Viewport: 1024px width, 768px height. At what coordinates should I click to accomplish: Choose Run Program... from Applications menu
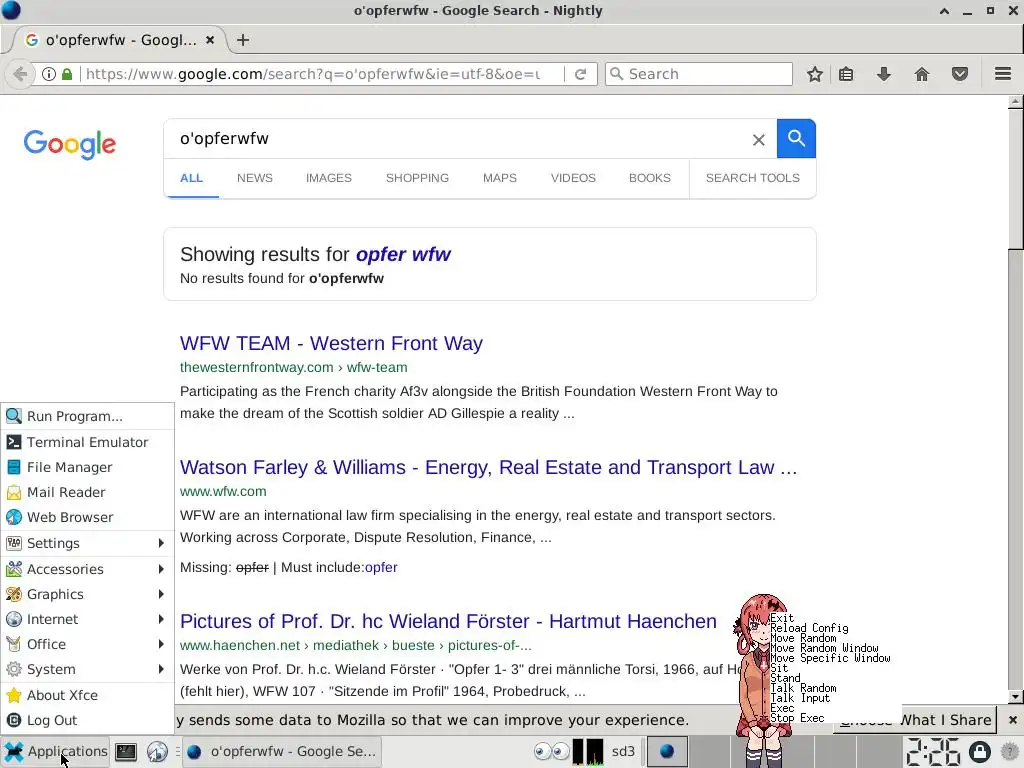pos(88,416)
